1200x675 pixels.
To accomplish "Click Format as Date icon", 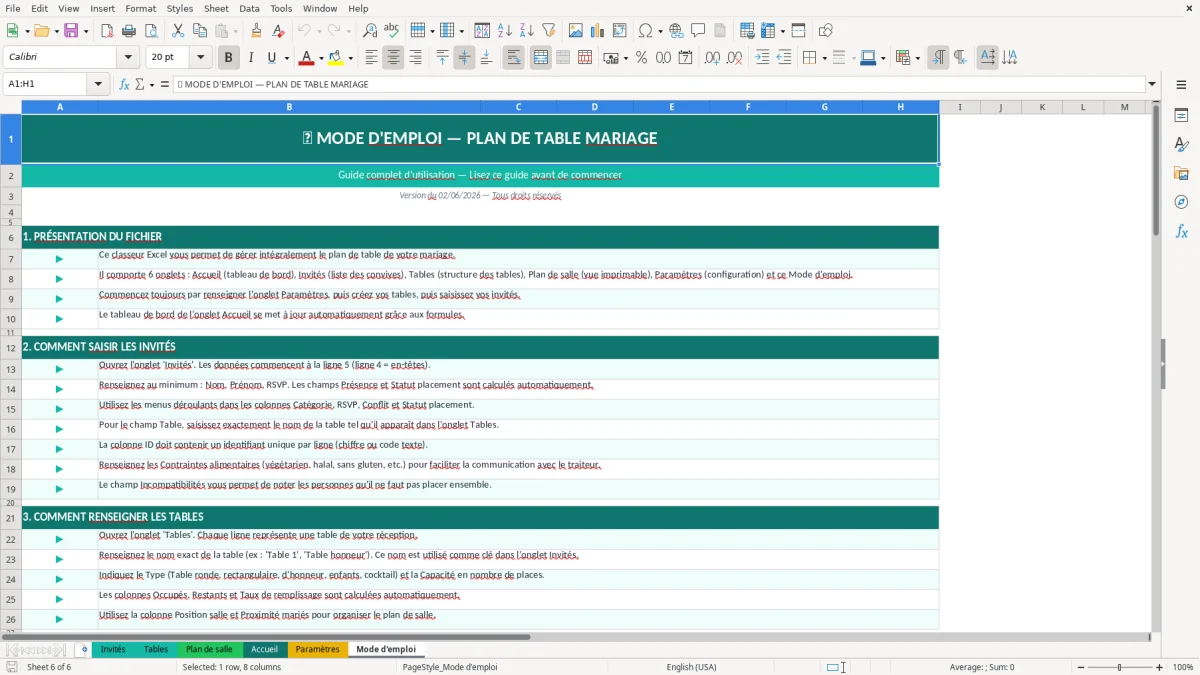I will coord(685,58).
